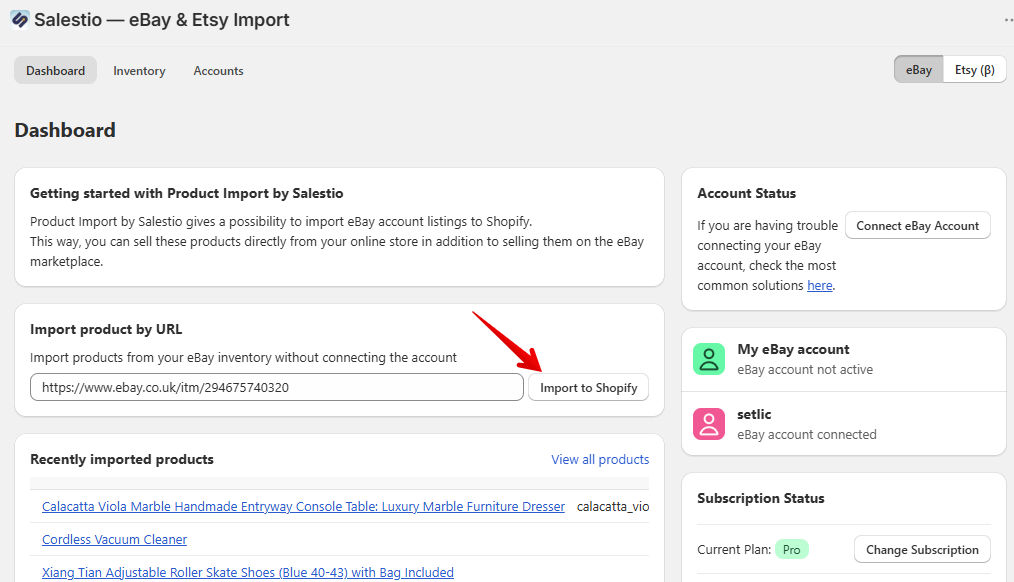Open View all products link
This screenshot has height=582, width=1014.
click(x=600, y=459)
